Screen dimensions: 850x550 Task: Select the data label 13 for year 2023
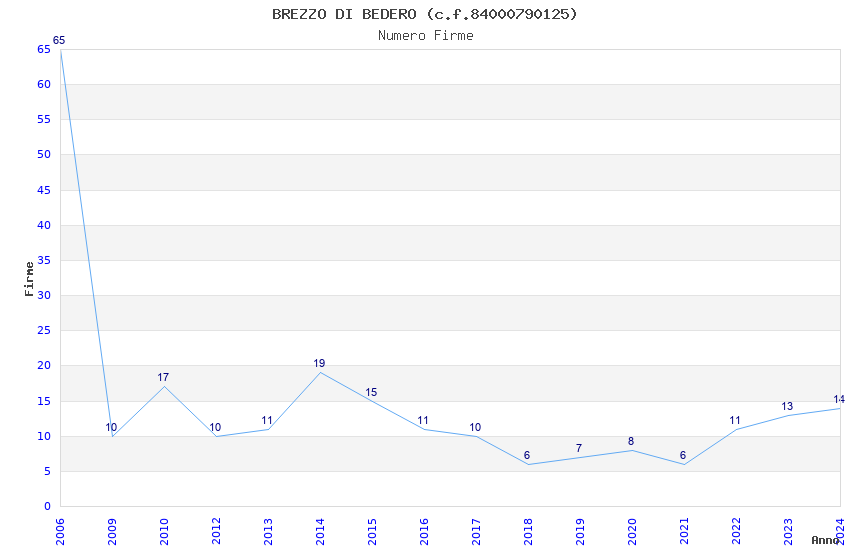[787, 406]
